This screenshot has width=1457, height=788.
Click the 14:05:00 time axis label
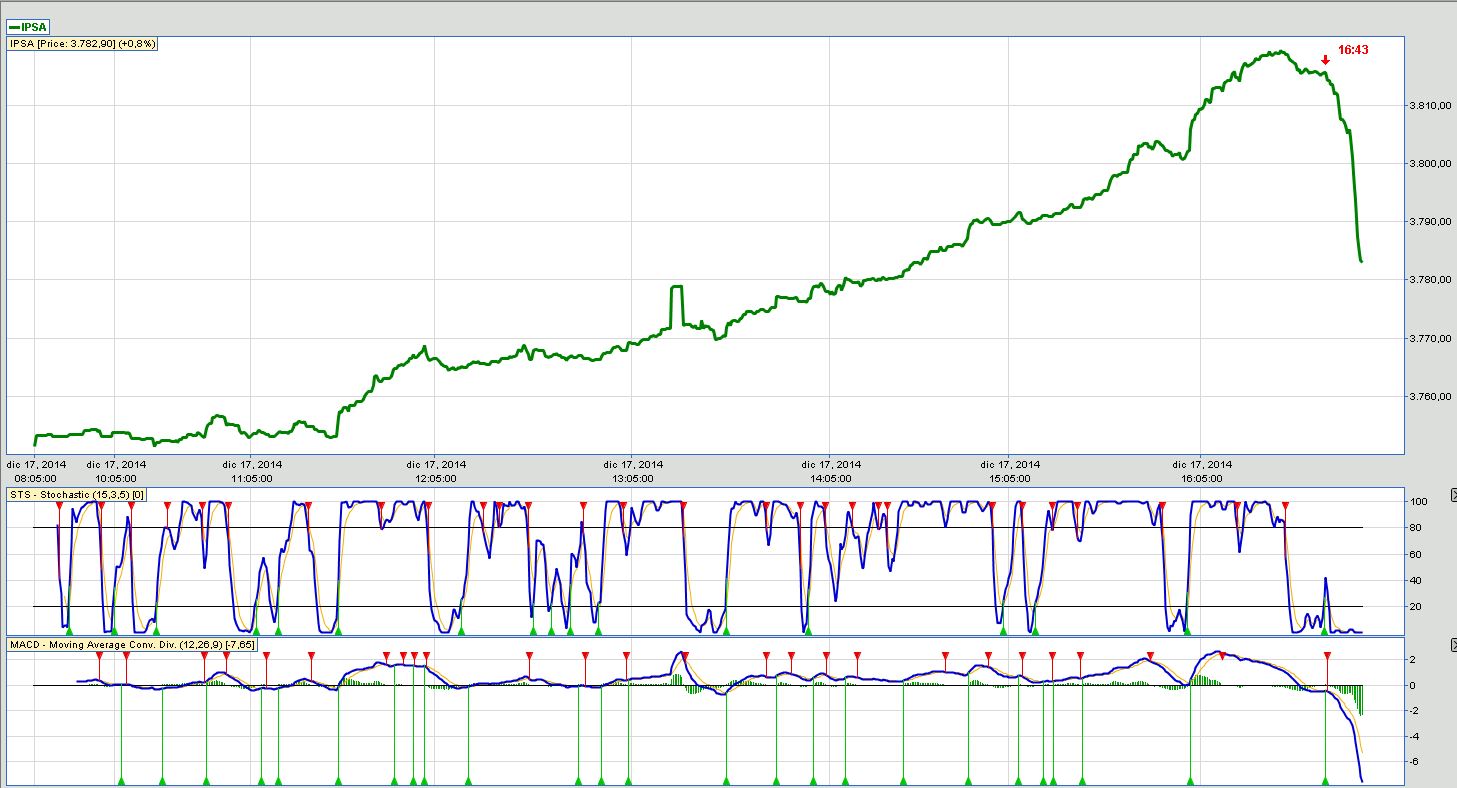tap(831, 478)
